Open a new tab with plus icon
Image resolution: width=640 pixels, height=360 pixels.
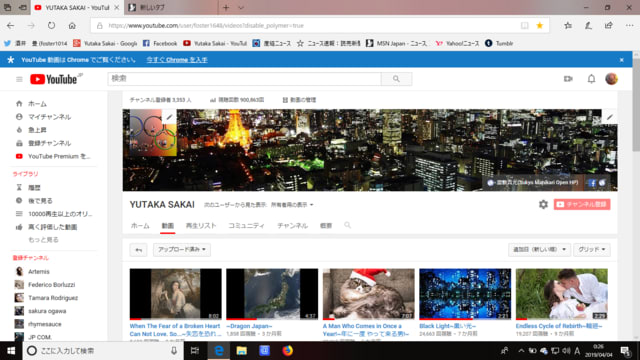pyautogui.click(x=226, y=7)
